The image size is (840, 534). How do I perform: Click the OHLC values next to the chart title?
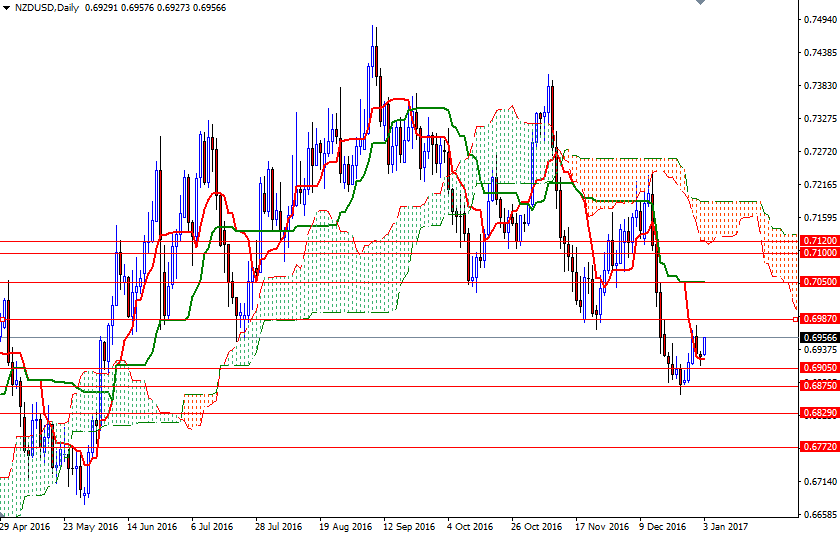(155, 8)
